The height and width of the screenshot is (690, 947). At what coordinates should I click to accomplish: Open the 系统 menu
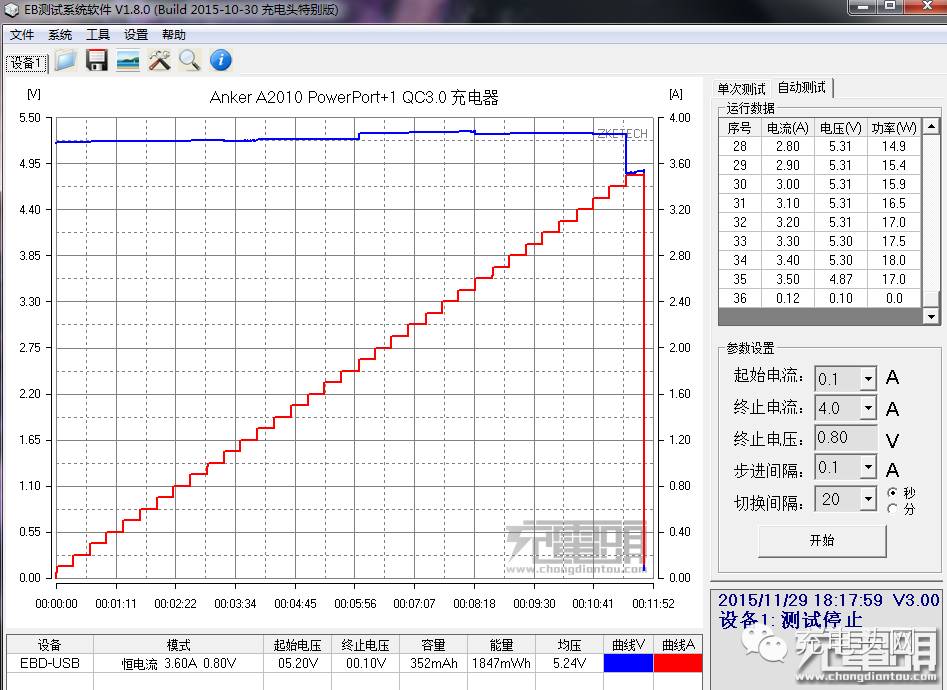(x=60, y=35)
